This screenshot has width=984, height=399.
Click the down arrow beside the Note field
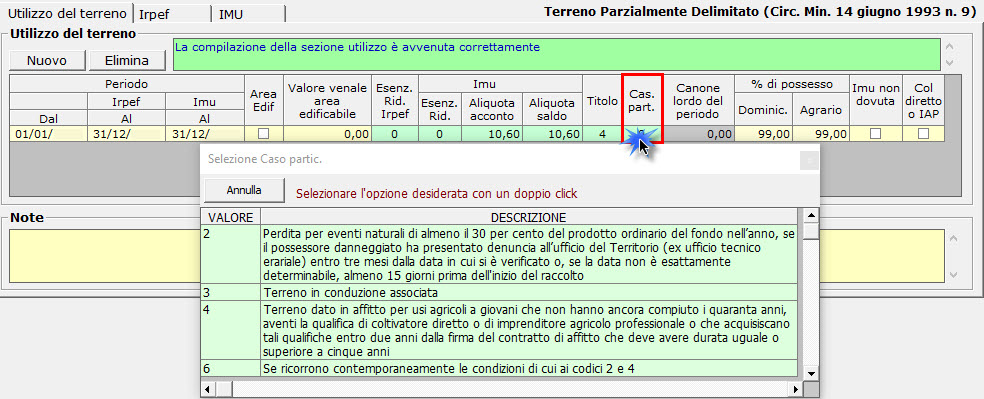coord(953,275)
